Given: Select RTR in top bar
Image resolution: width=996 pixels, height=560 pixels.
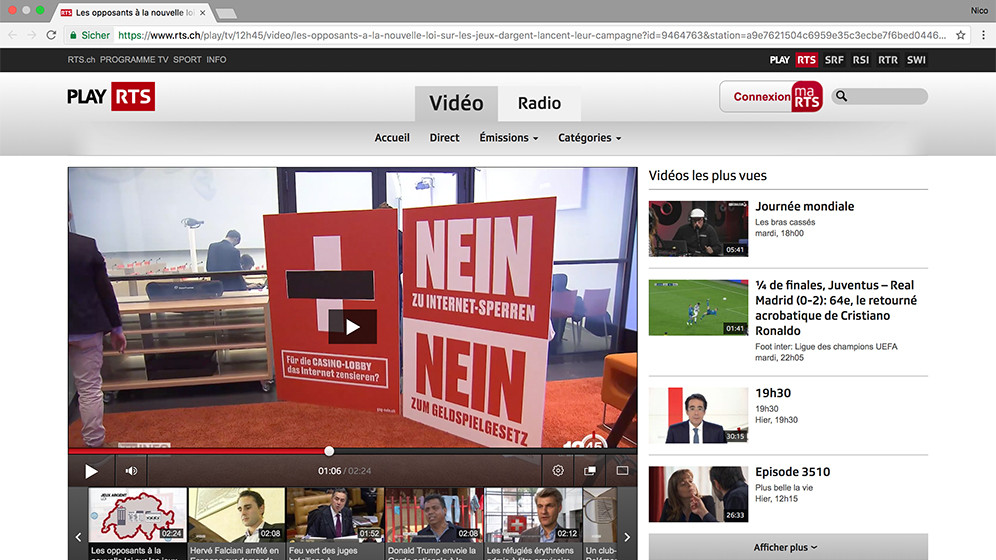Looking at the screenshot, I should [x=888, y=60].
